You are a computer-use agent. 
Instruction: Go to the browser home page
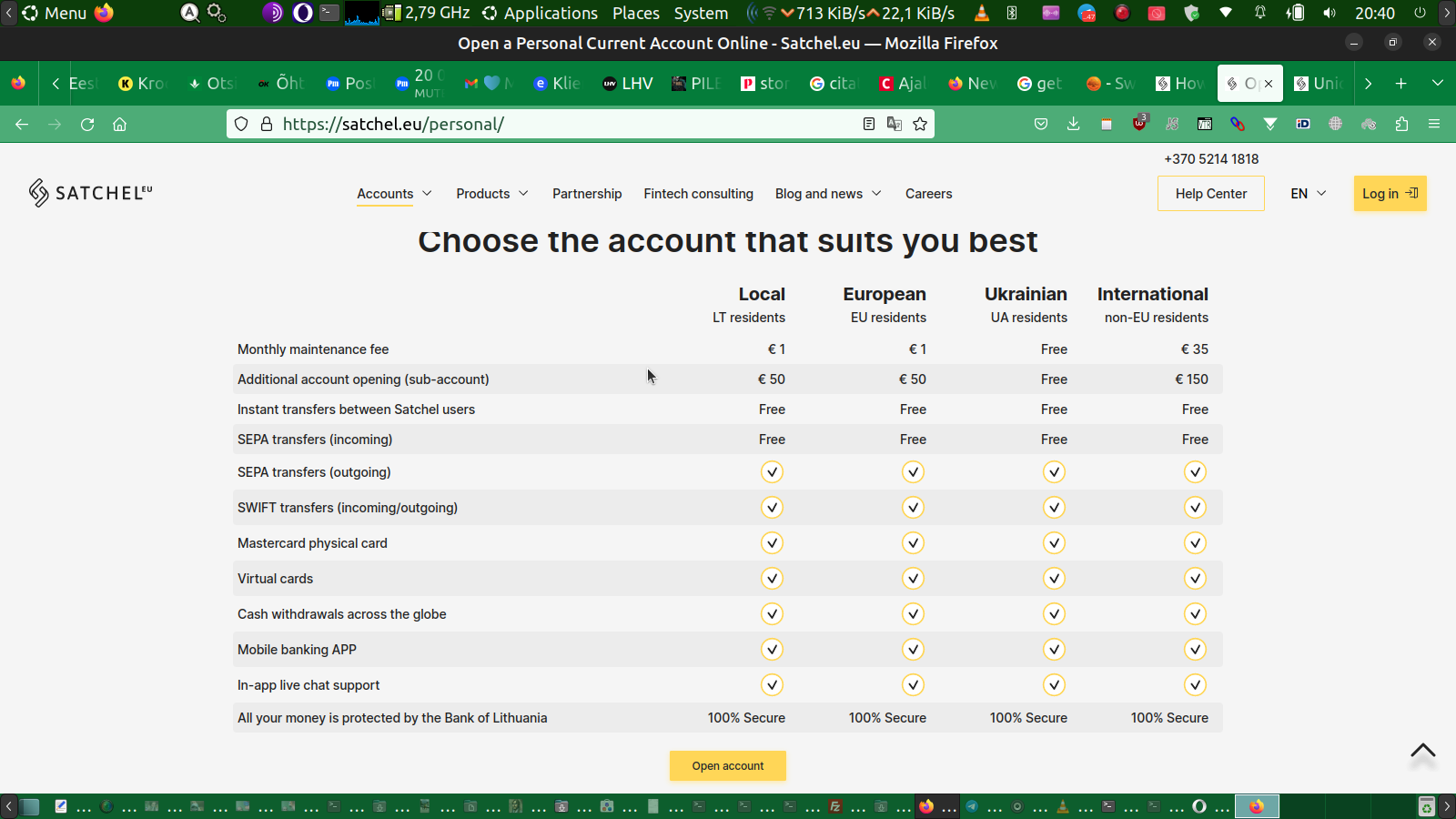pos(119,124)
